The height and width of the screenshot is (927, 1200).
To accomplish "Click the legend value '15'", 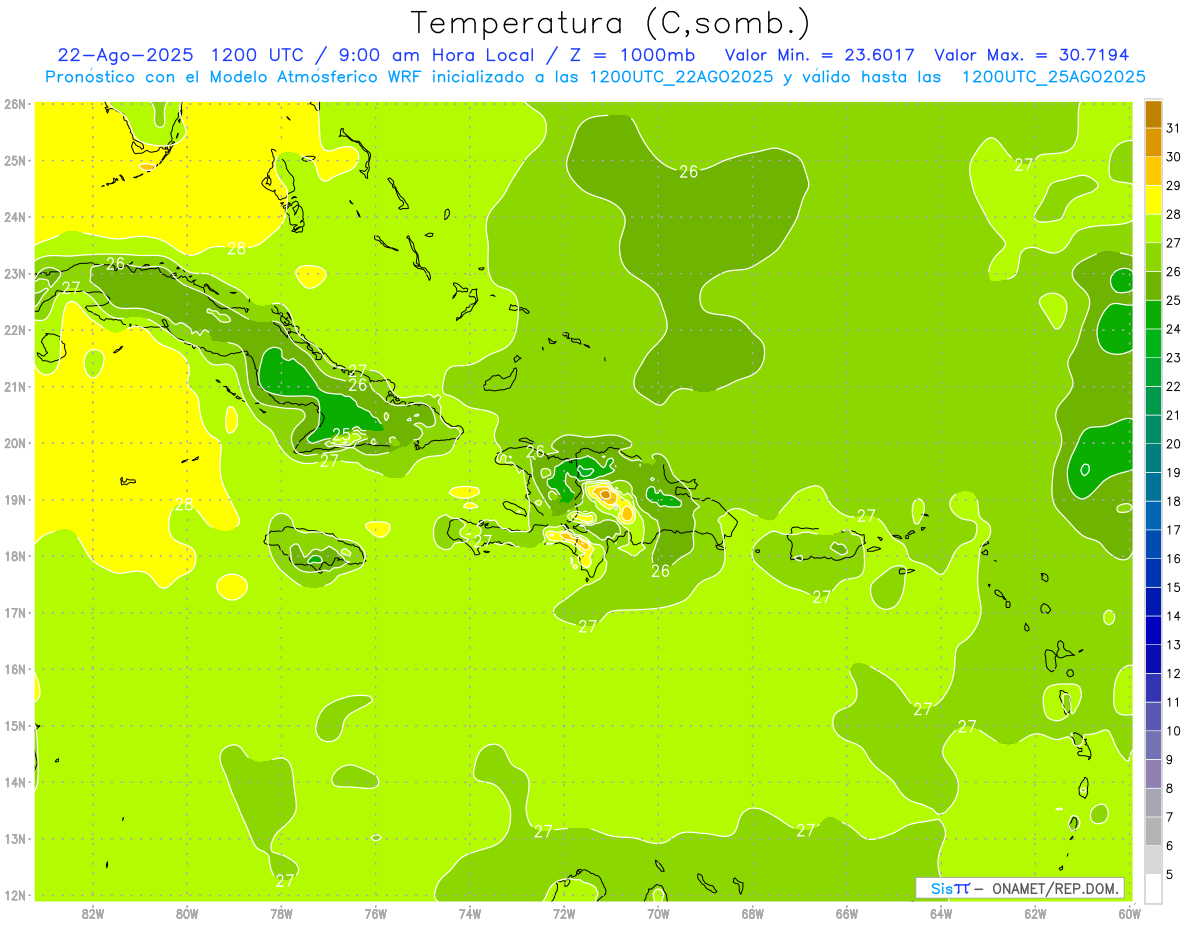I will [x=1174, y=587].
